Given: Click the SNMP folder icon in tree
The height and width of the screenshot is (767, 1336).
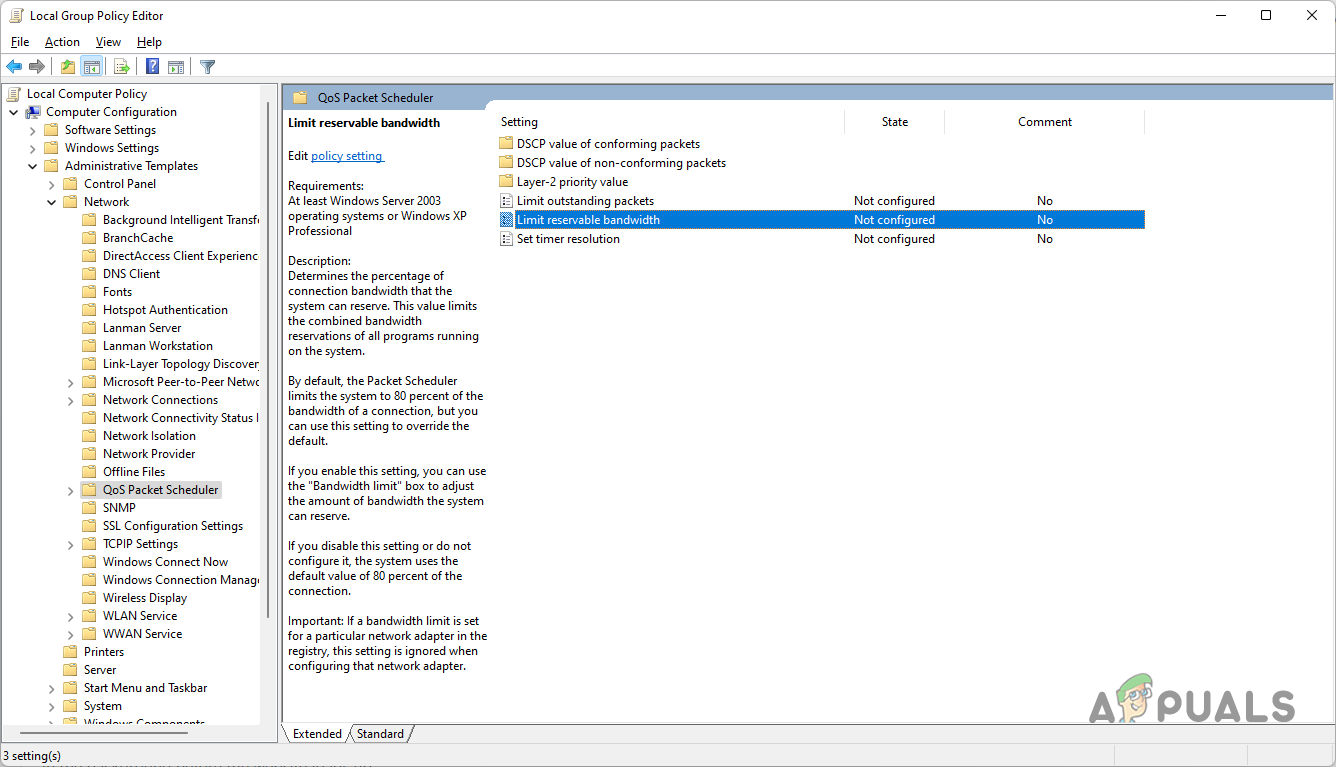Looking at the screenshot, I should tap(89, 508).
